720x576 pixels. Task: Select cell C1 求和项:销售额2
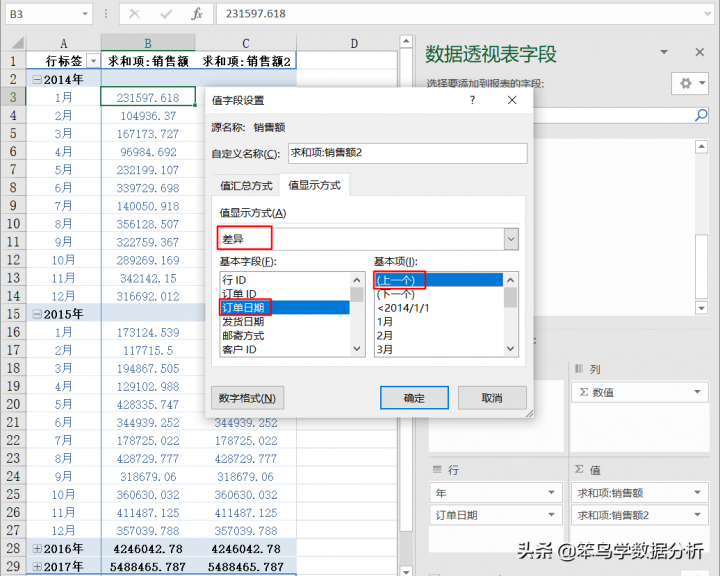pyautogui.click(x=246, y=61)
